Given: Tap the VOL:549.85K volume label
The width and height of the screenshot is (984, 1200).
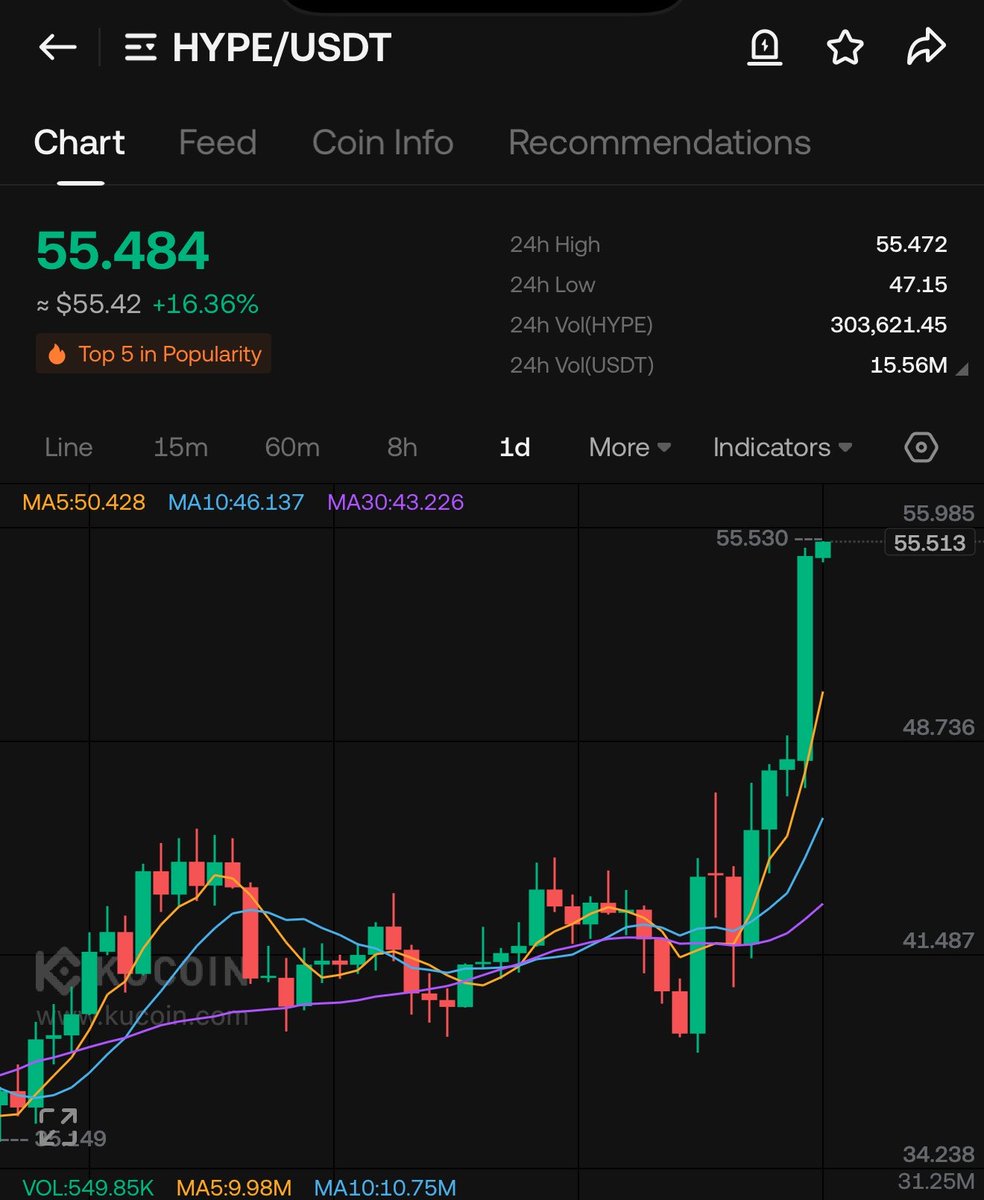Looking at the screenshot, I should [x=88, y=1188].
